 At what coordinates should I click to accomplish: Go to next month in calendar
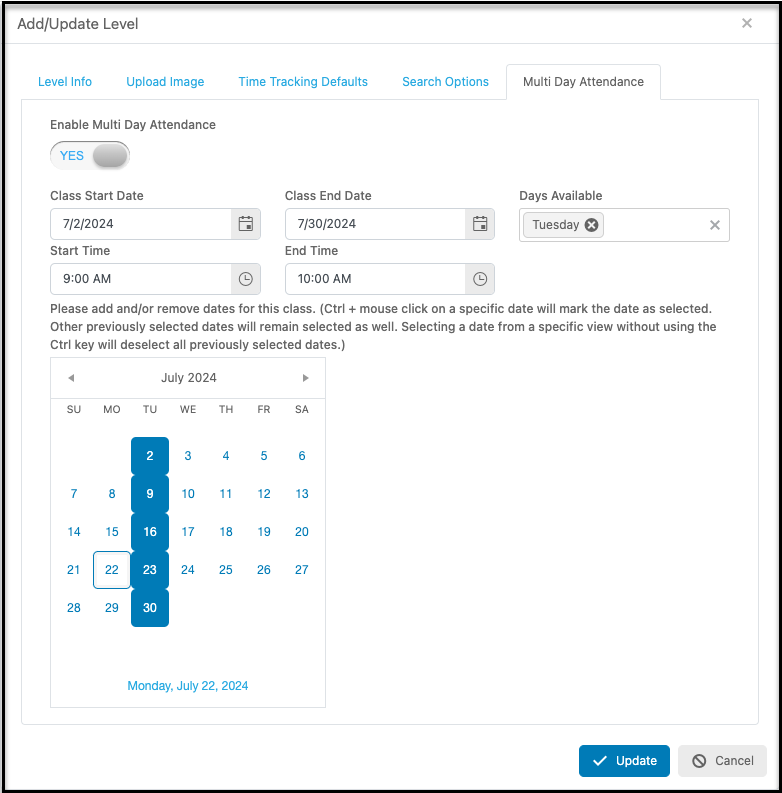coord(305,378)
